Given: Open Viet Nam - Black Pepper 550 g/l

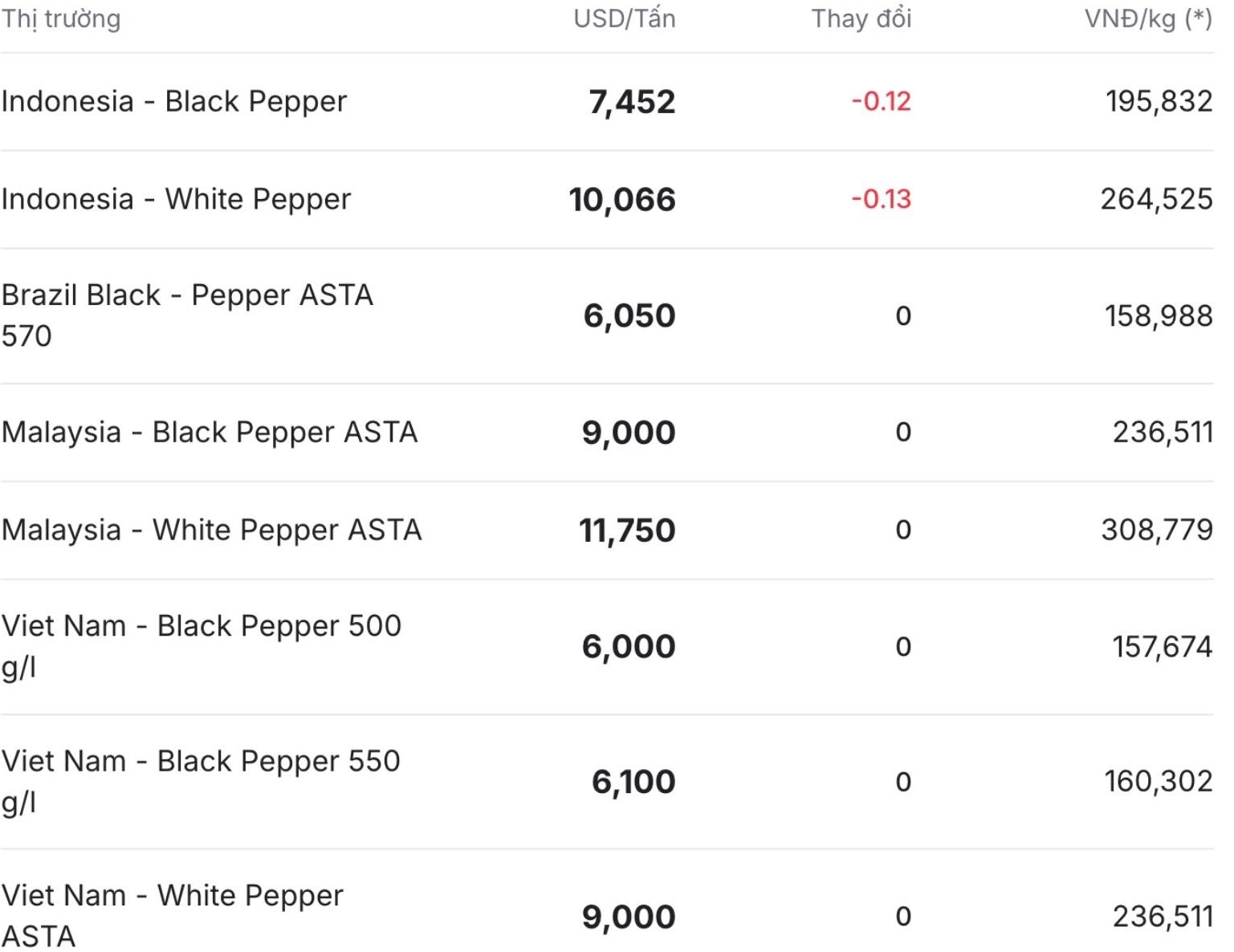Looking at the screenshot, I should (201, 781).
